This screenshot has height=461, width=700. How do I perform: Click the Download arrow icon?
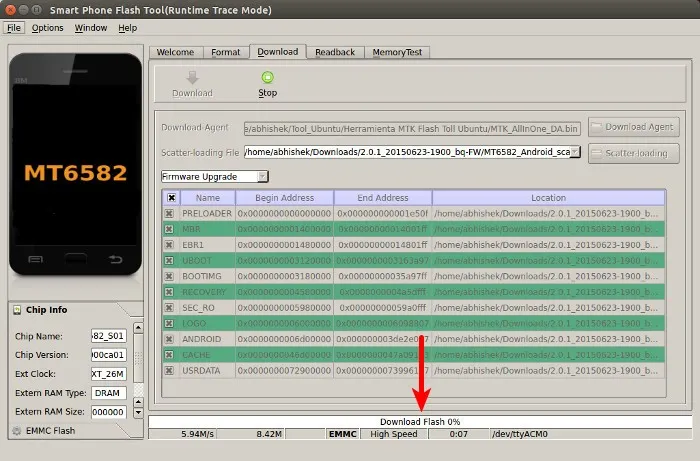point(192,77)
